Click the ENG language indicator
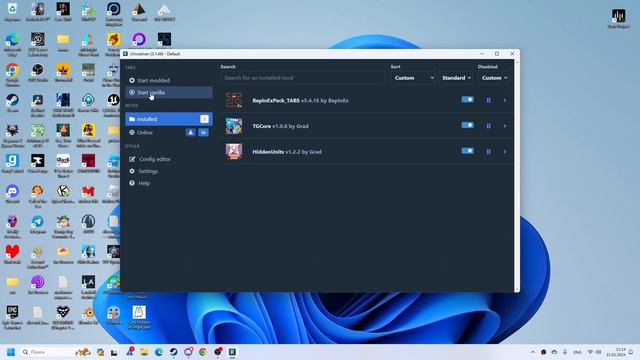The image size is (640, 360). click(x=578, y=352)
